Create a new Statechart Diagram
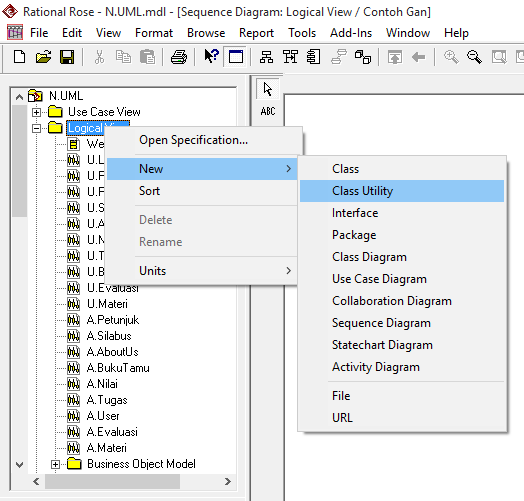Screen dimensions: 524x501 click(x=402, y=345)
